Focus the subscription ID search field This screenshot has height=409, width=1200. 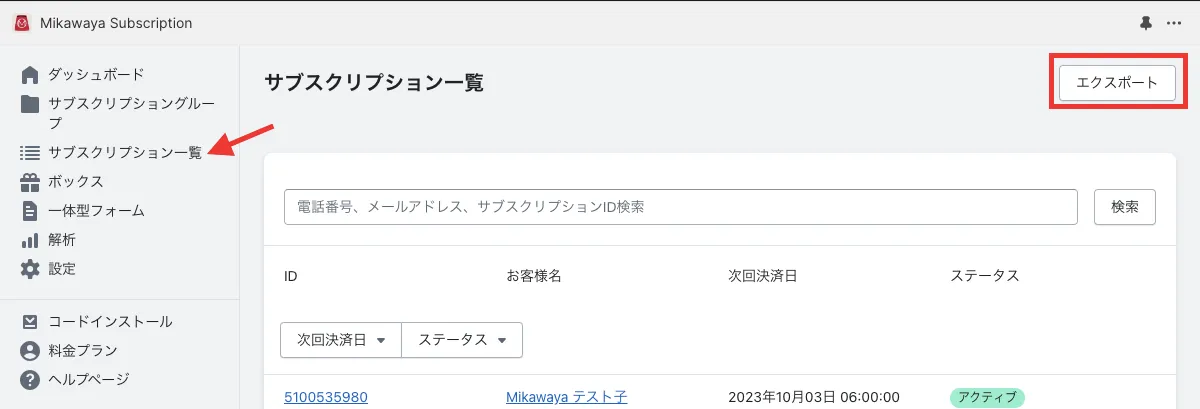(x=680, y=207)
